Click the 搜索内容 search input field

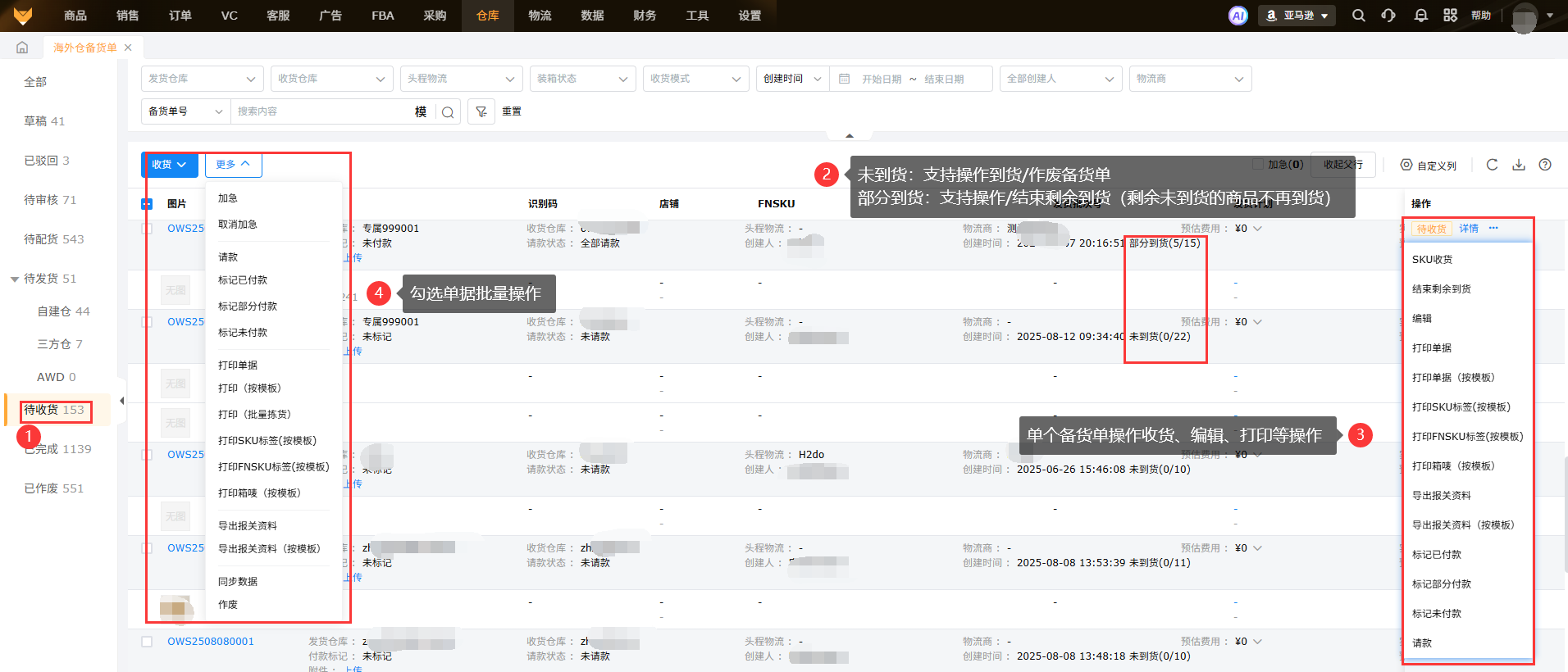point(320,111)
